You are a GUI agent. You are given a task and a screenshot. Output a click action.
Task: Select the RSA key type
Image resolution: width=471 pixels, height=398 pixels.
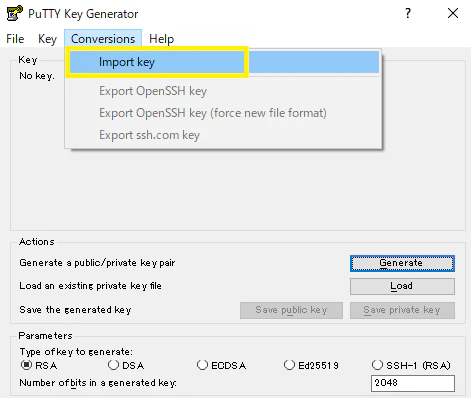39,365
